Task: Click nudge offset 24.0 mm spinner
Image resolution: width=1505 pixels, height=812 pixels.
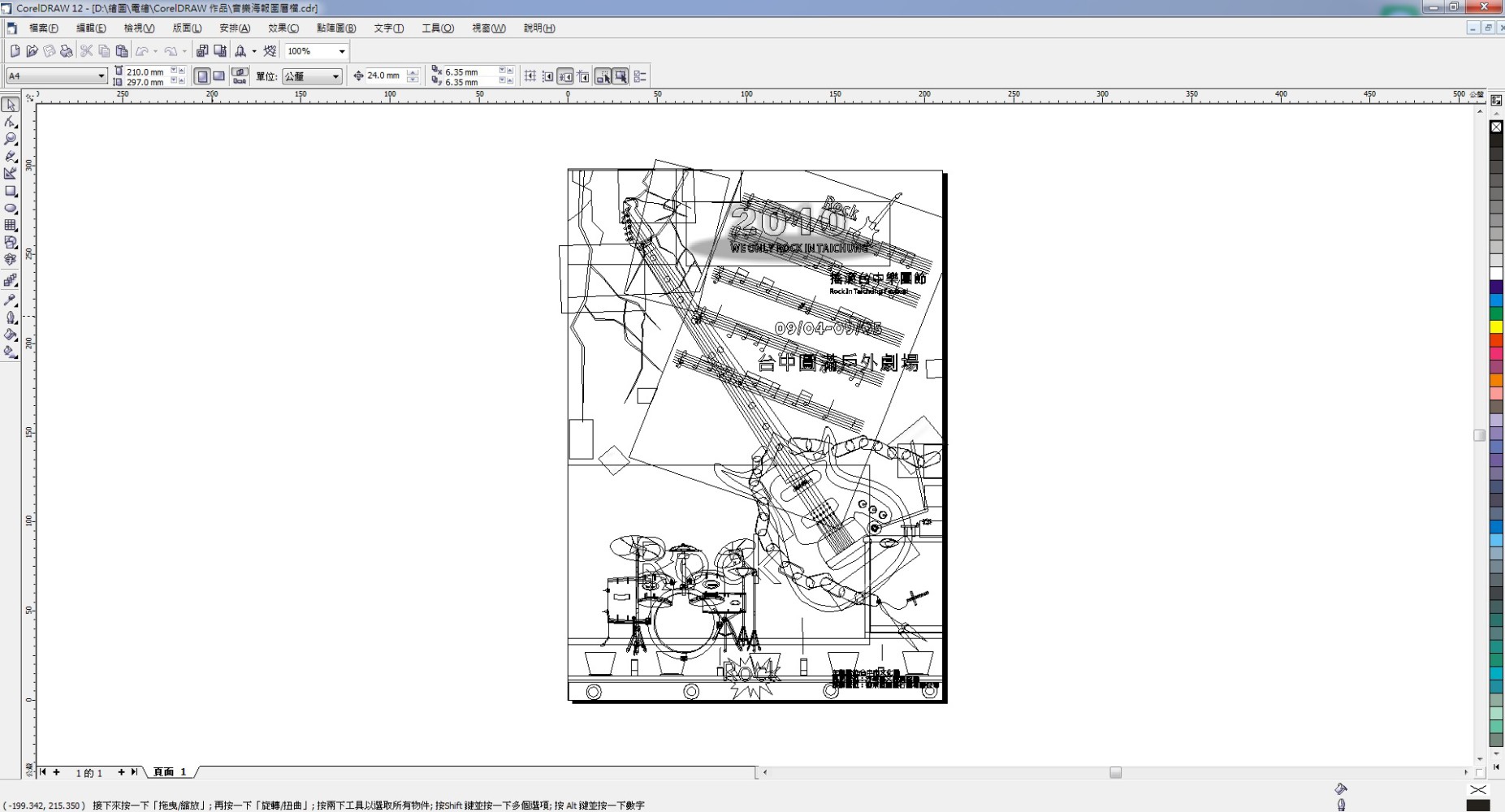Action: pyautogui.click(x=413, y=76)
